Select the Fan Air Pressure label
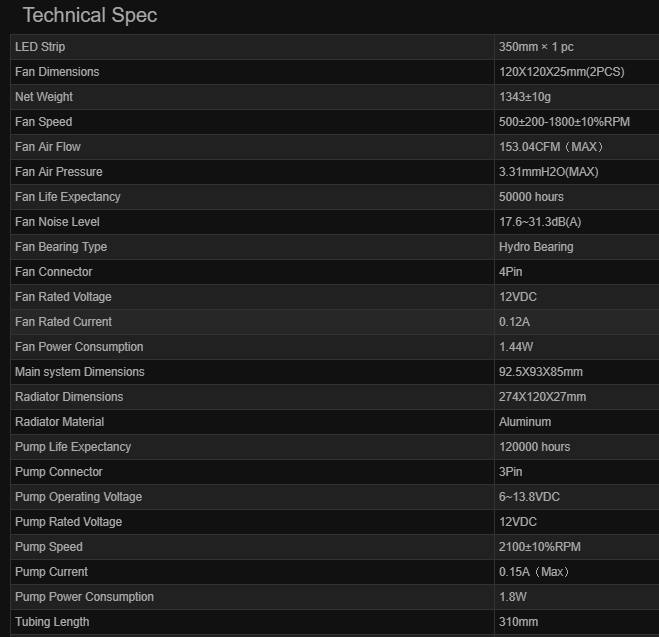 click(59, 172)
